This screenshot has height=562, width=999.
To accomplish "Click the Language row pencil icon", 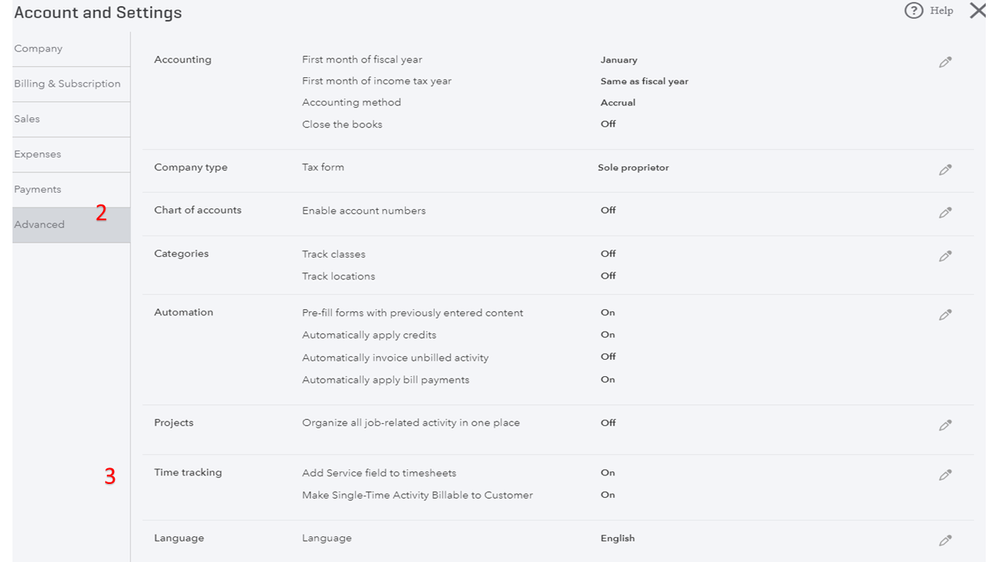I will pyautogui.click(x=945, y=540).
